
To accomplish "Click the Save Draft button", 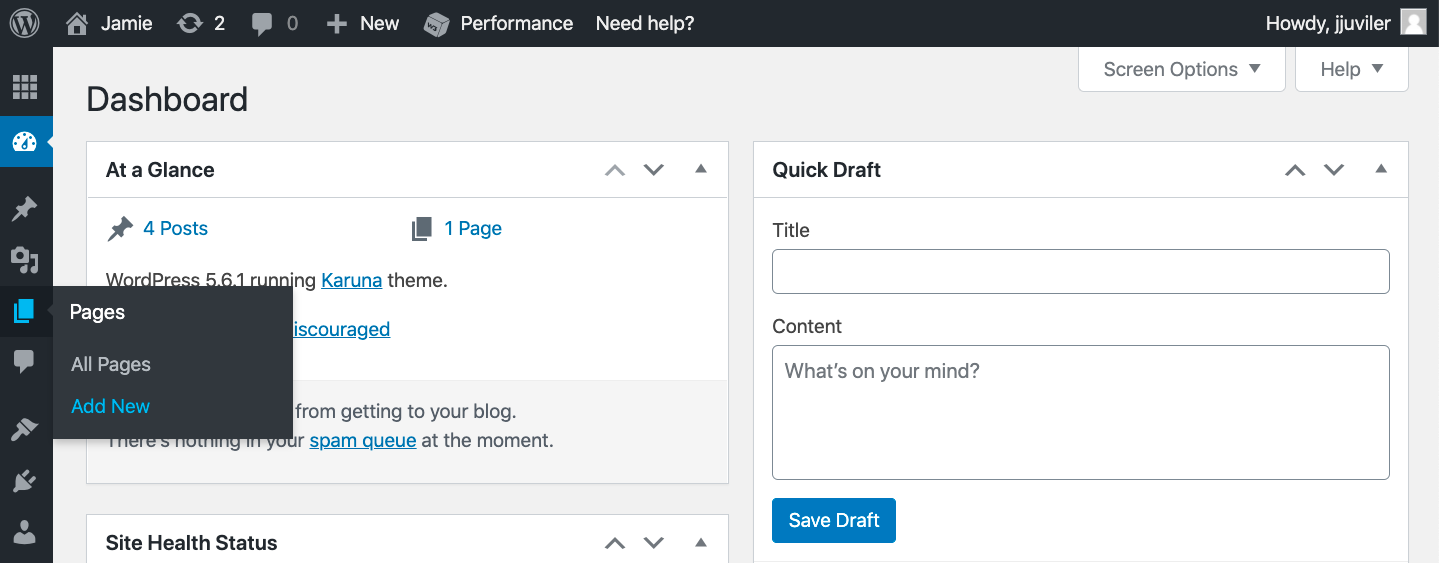I will [x=833, y=520].
